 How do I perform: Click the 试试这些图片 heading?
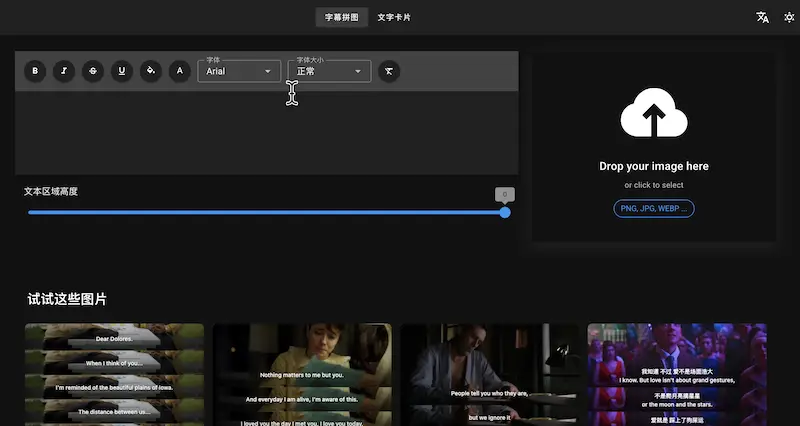click(67, 299)
